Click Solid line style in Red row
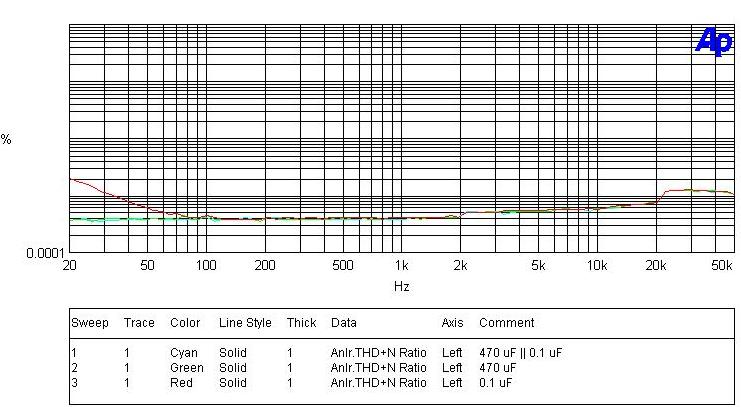 (233, 382)
